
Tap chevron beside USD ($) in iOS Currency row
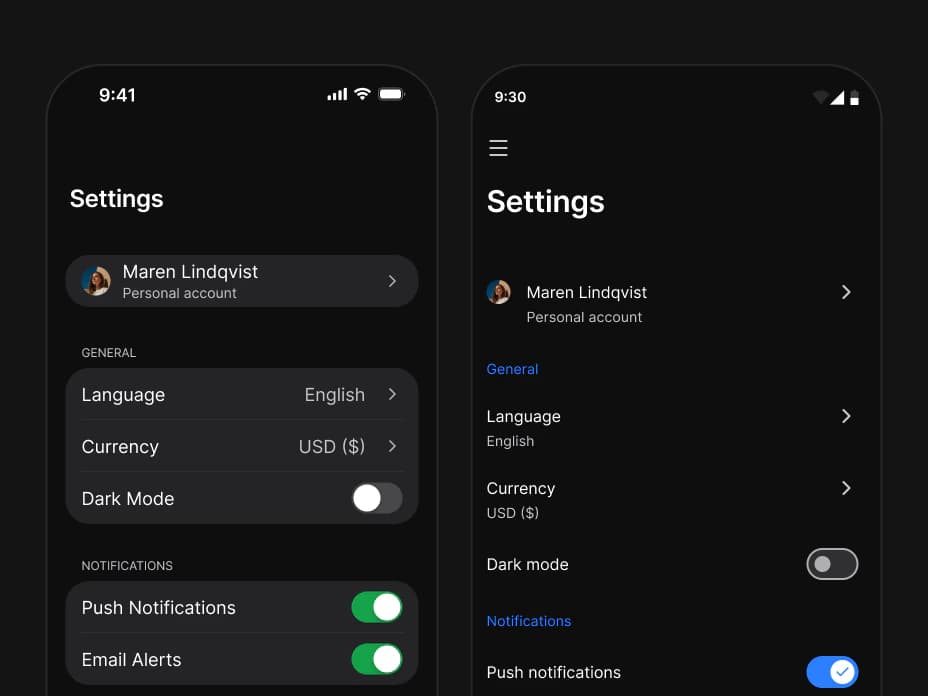tap(392, 446)
